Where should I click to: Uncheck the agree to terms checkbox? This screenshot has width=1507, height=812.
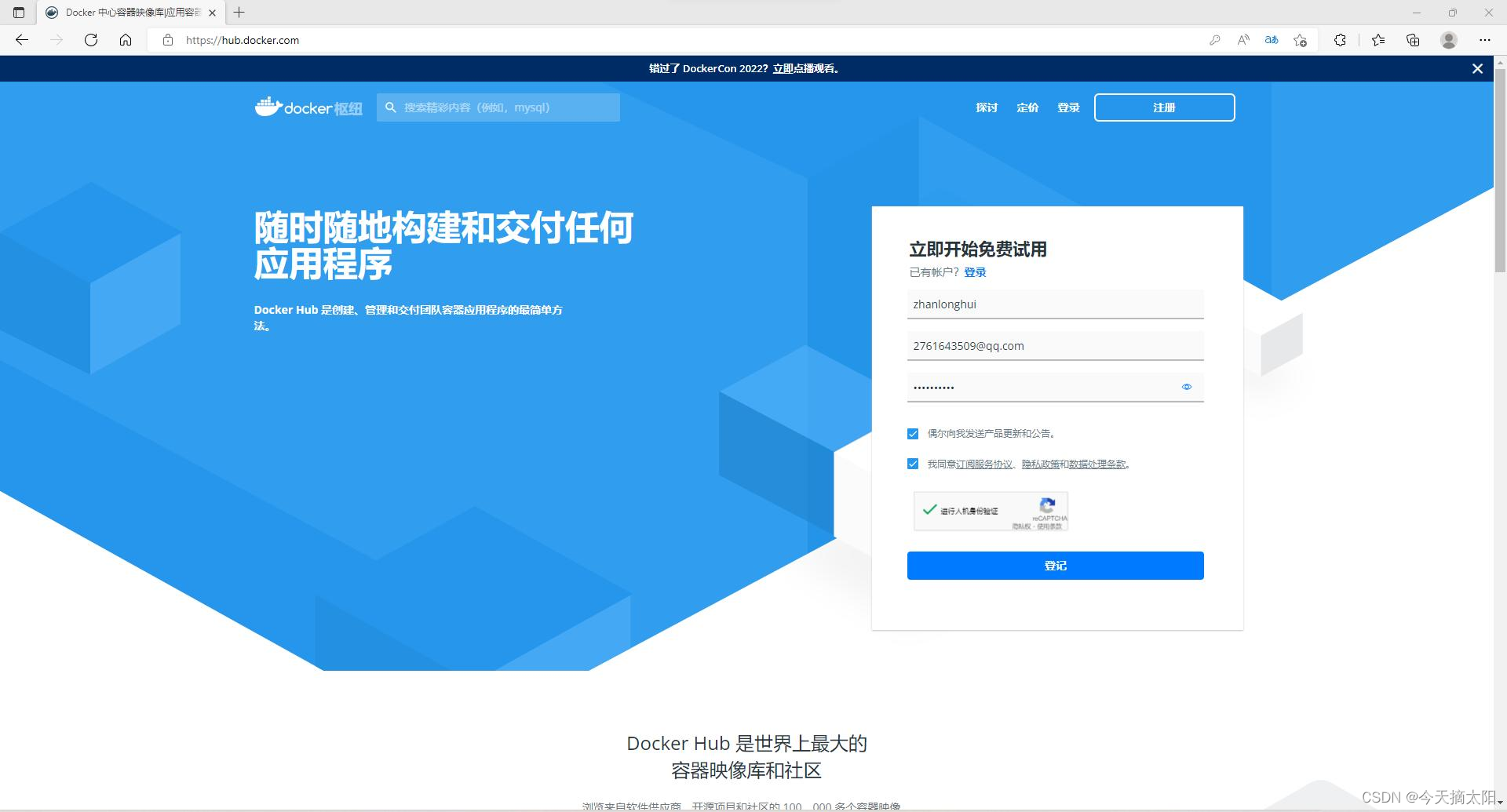click(x=913, y=464)
